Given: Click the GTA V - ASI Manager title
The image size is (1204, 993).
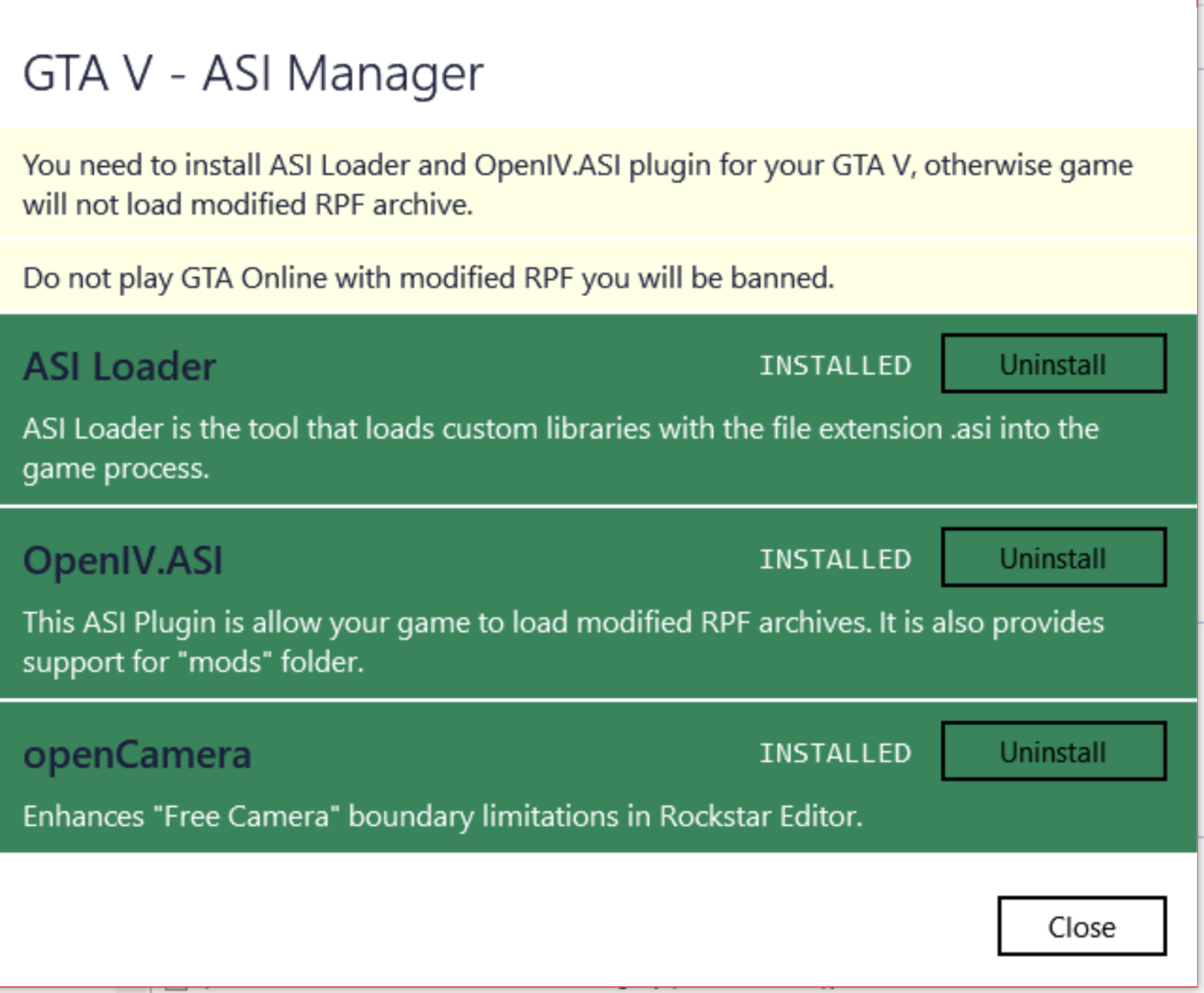Looking at the screenshot, I should pos(253,74).
